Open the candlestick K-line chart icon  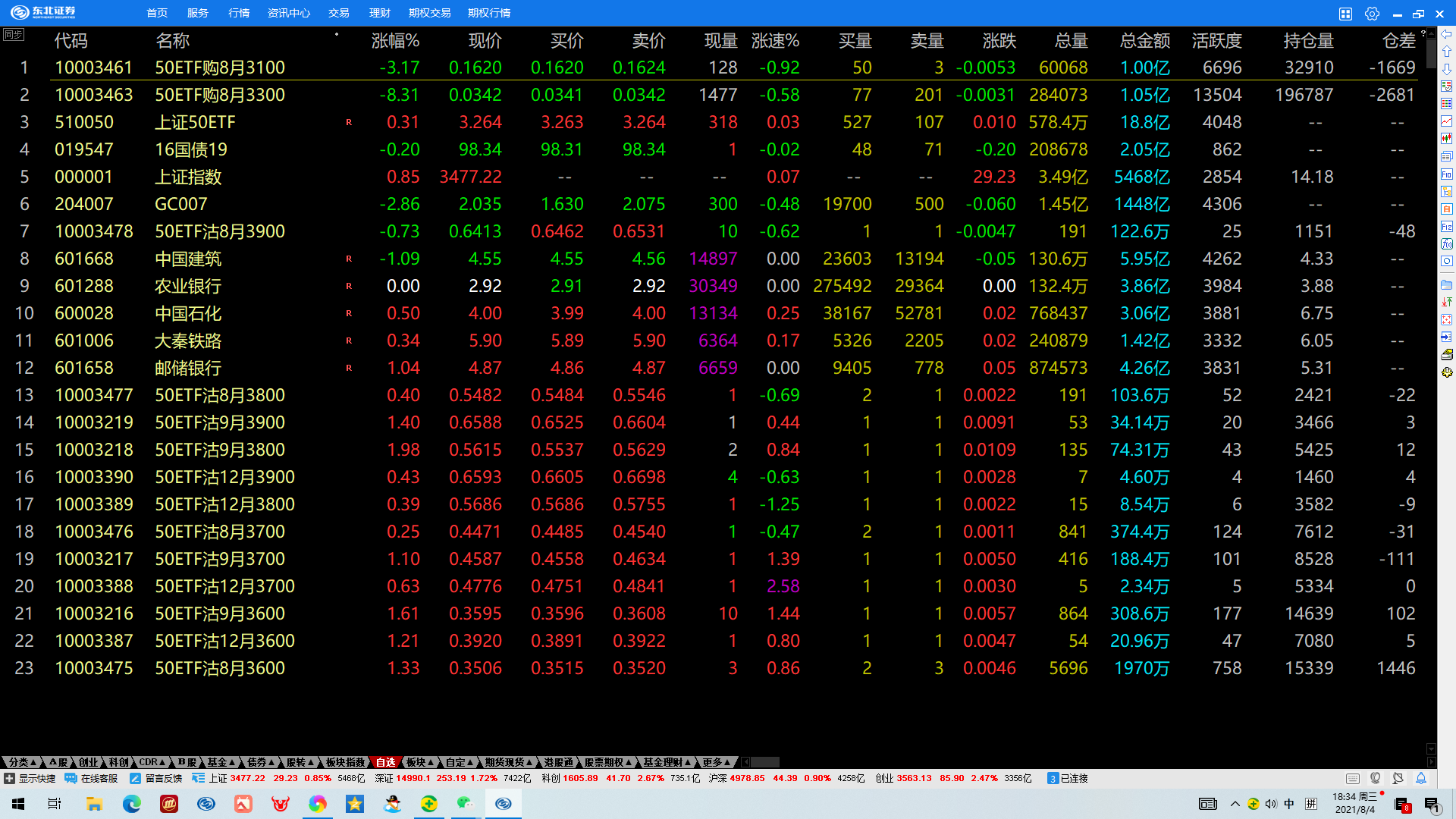point(1446,139)
